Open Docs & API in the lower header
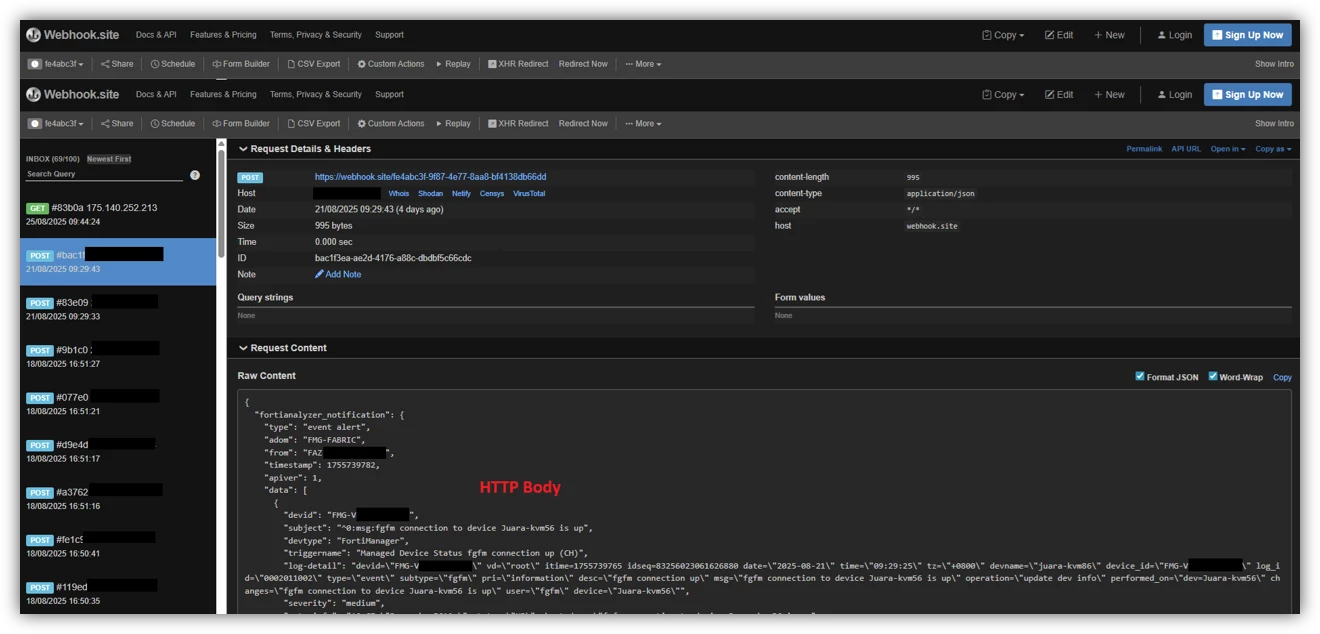 coord(156,95)
